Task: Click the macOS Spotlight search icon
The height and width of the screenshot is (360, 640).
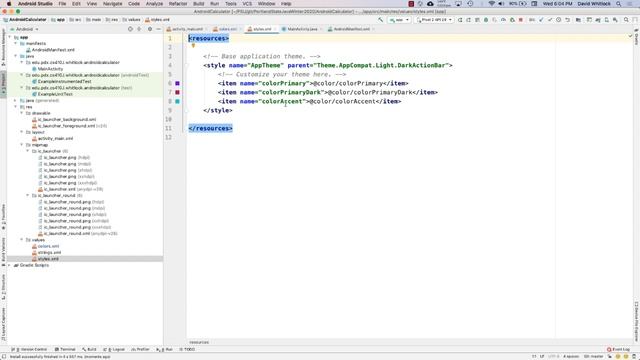Action: [619, 4]
